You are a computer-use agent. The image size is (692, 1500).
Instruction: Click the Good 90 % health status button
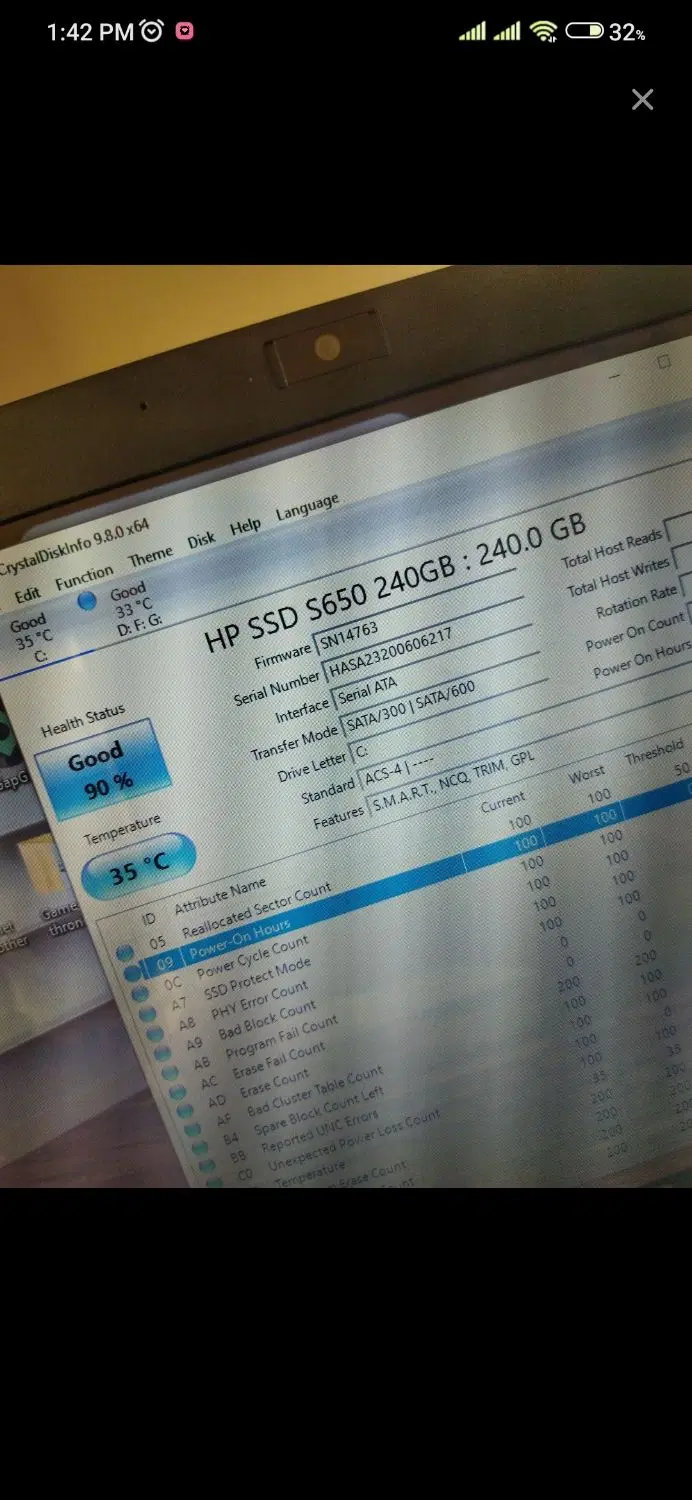[x=102, y=770]
